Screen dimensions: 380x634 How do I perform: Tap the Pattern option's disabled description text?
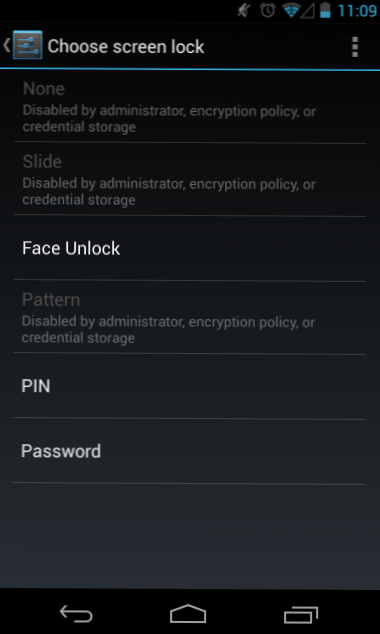(168, 330)
